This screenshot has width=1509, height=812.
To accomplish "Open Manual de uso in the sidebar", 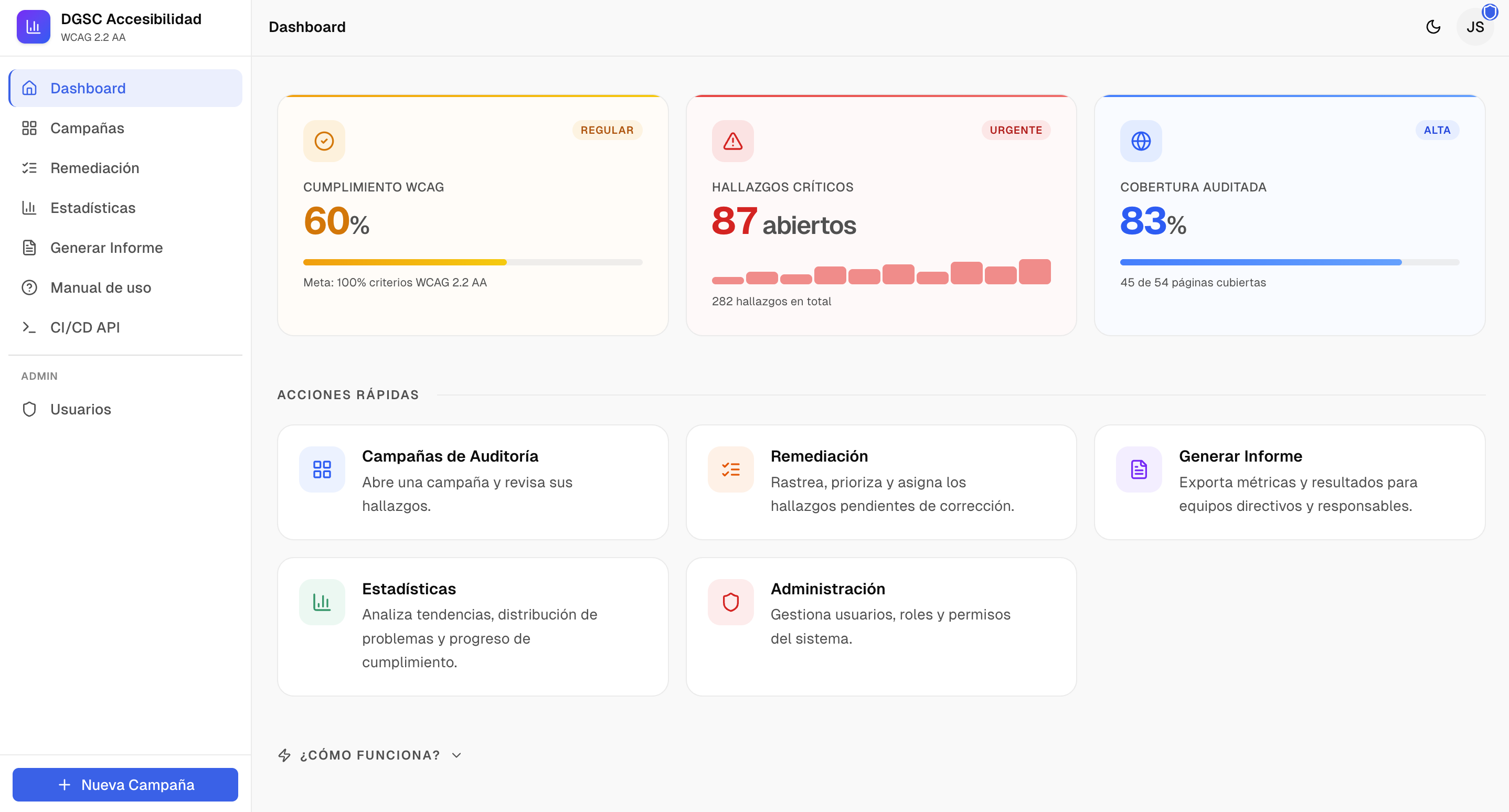I will [x=125, y=287].
